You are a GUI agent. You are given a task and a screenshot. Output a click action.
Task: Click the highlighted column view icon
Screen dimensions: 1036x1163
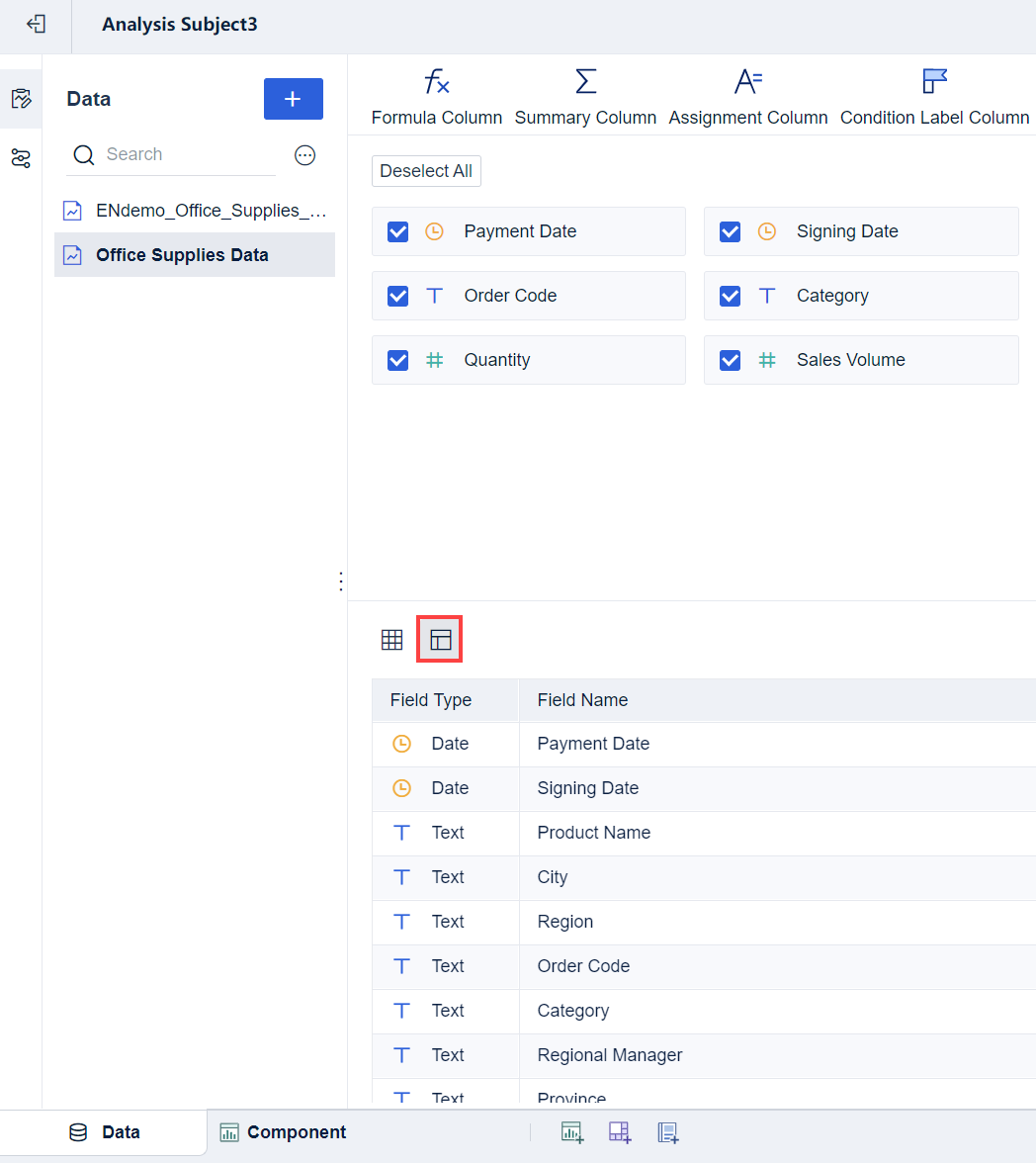pyautogui.click(x=439, y=639)
